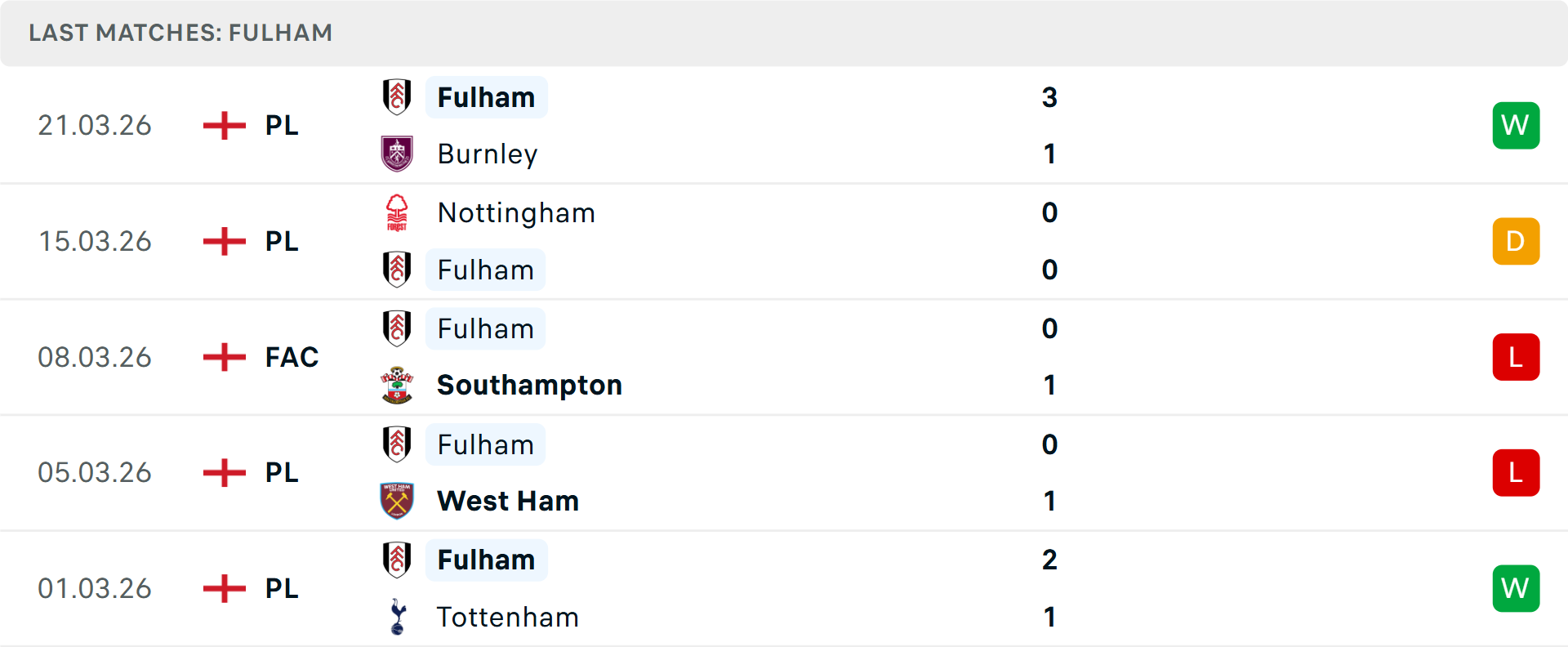
Task: Click the Southampton club badge
Action: (398, 385)
